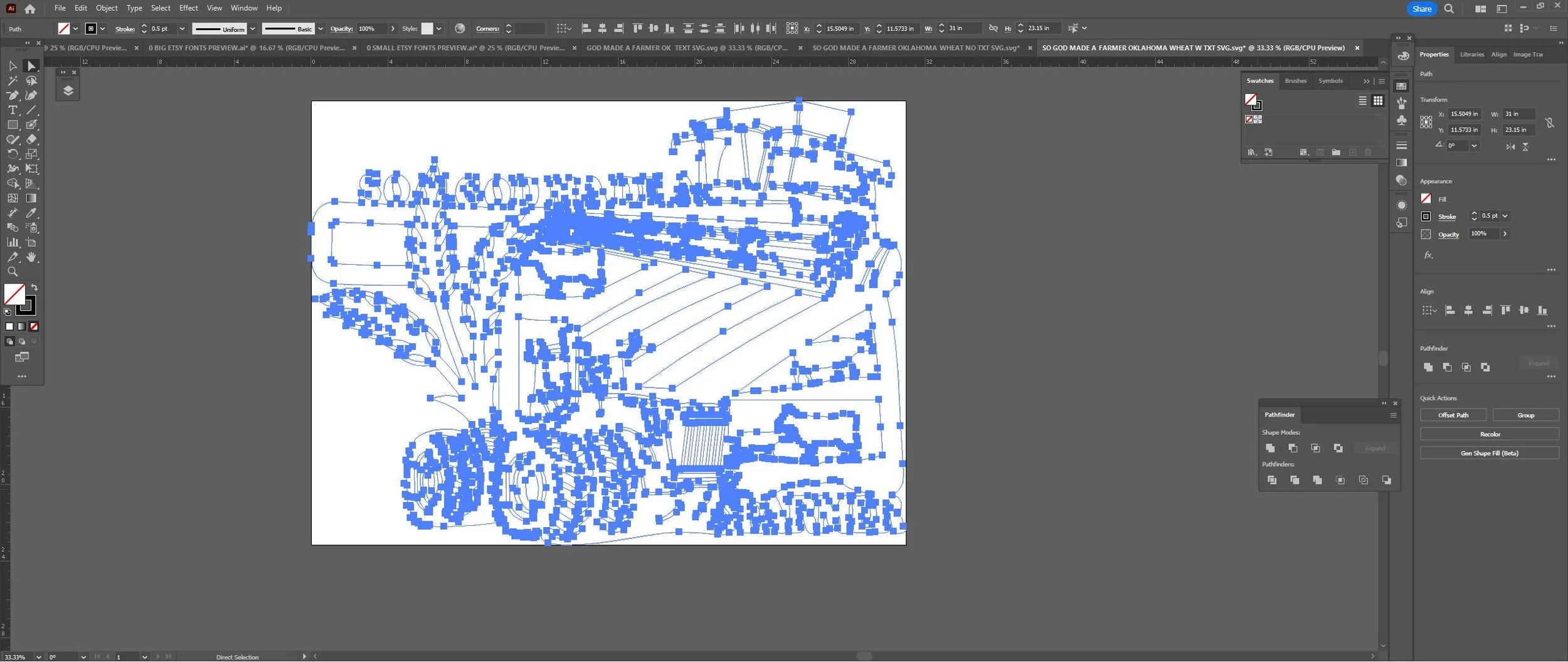Screen dimensions: 1568x662
Task: Open the Layers panel icon
Action: 68,90
